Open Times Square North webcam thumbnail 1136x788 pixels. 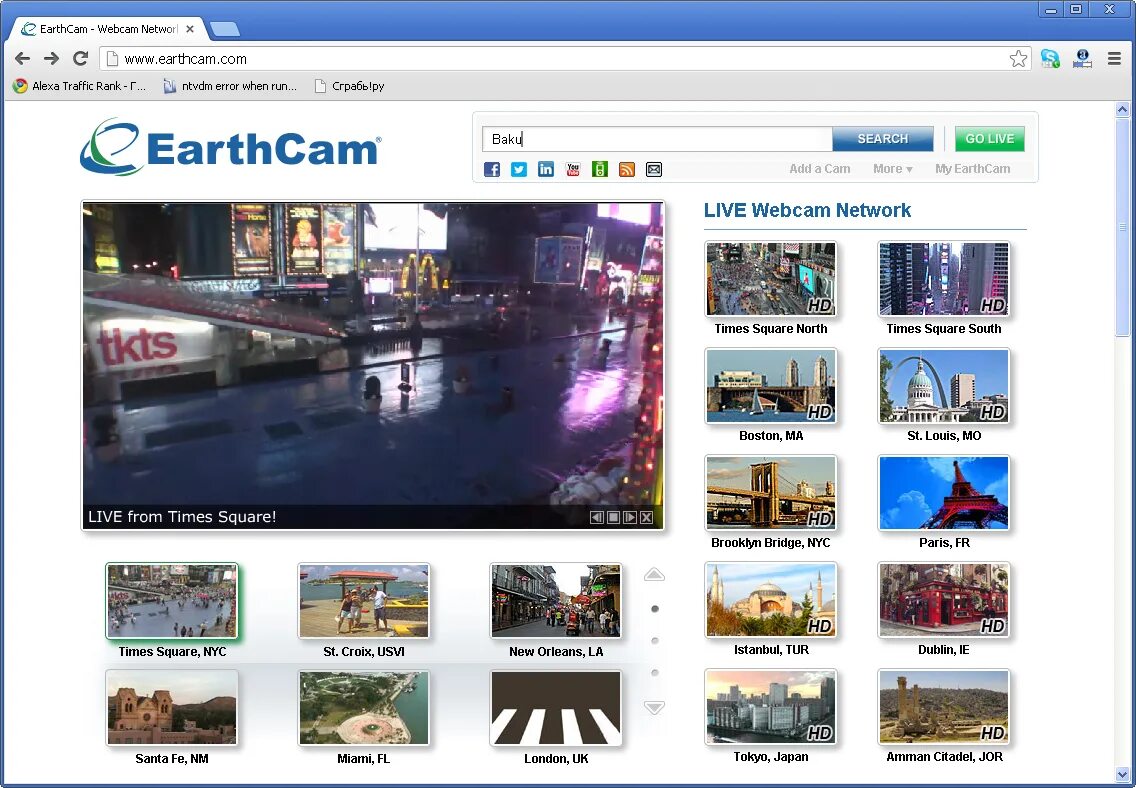[771, 280]
